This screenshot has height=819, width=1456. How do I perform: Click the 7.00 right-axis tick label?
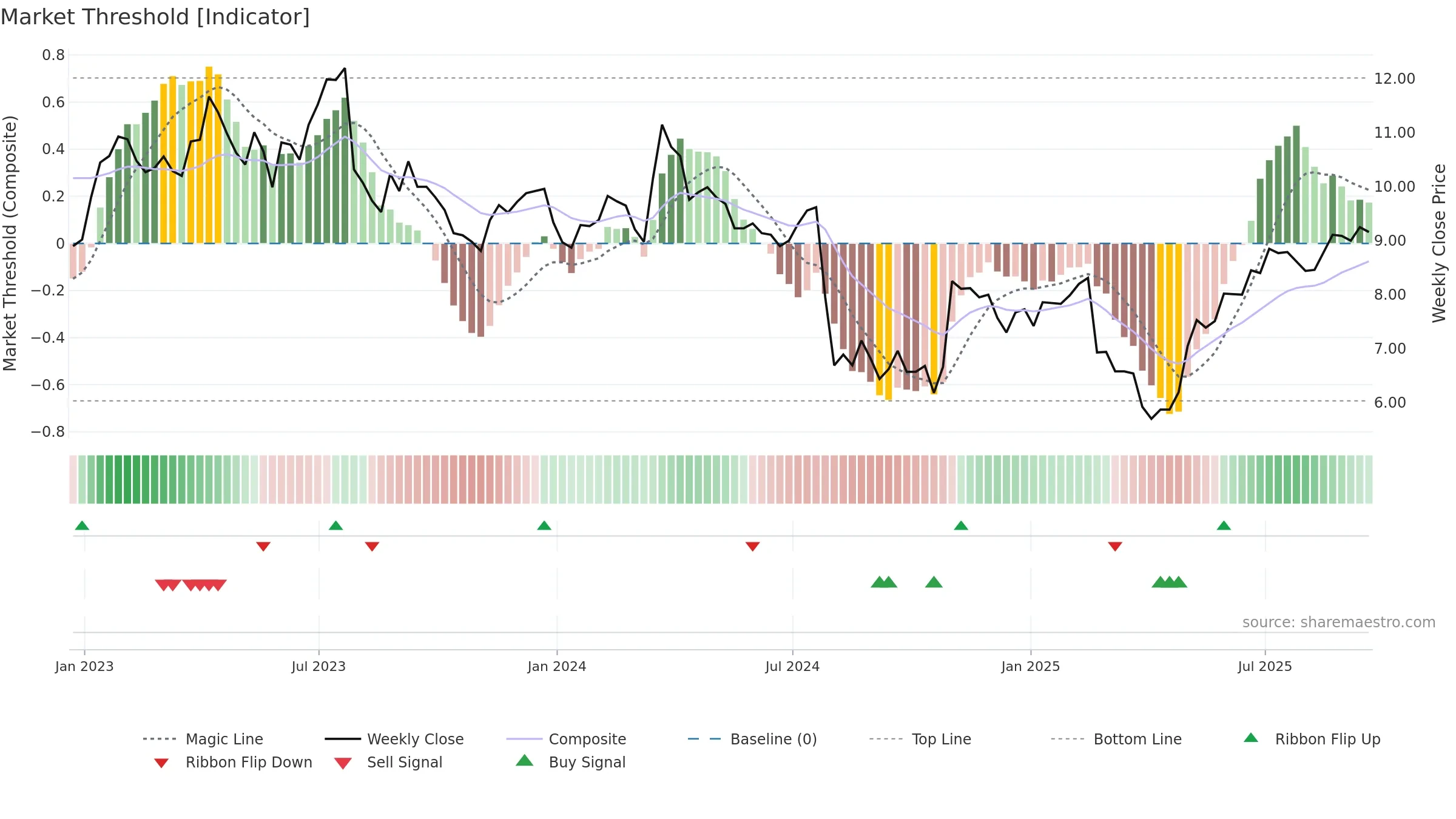(1390, 348)
